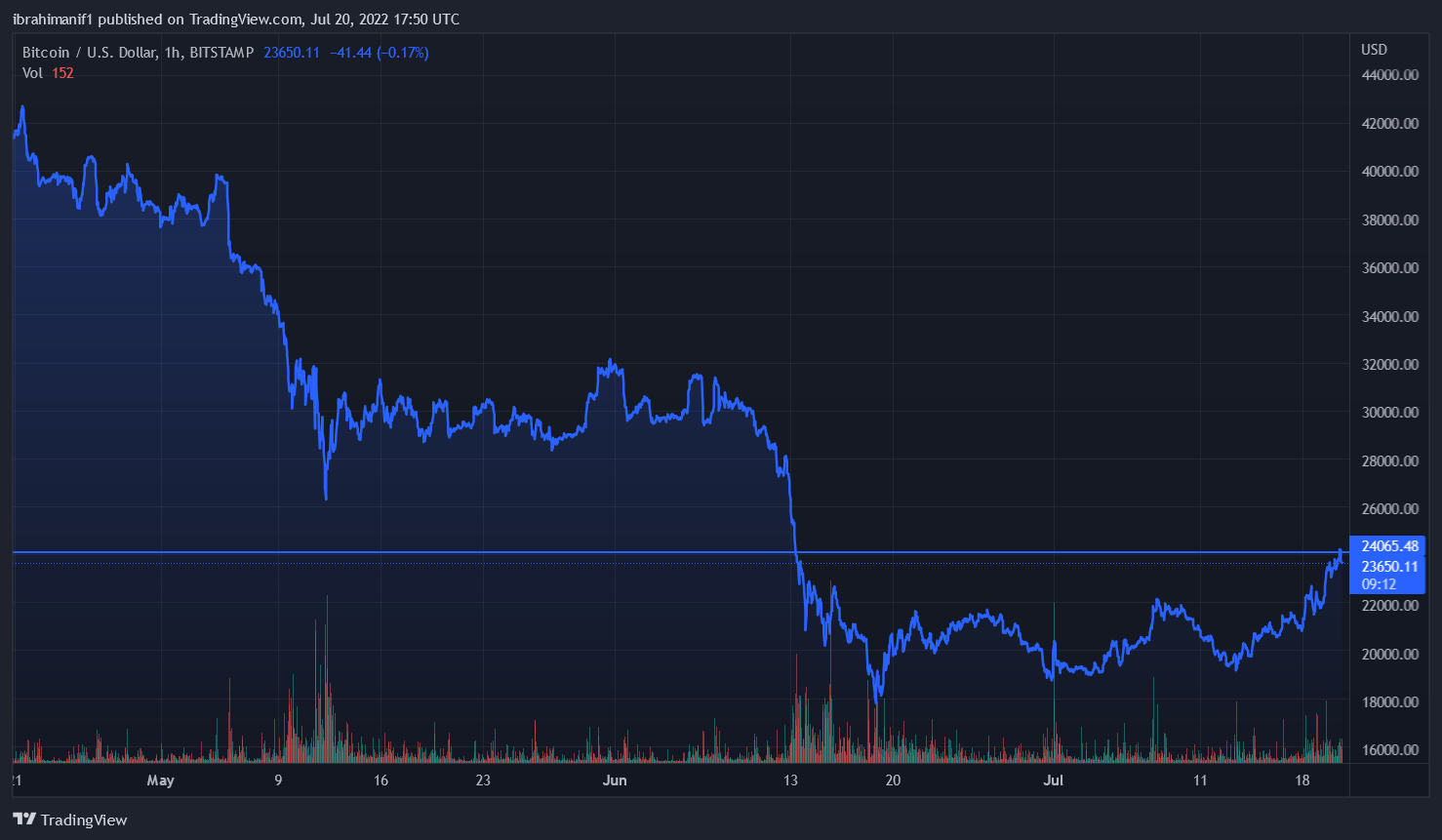Screen dimensions: 1442x840
Task: Click the Jun label on the time axis
Action: pos(615,780)
